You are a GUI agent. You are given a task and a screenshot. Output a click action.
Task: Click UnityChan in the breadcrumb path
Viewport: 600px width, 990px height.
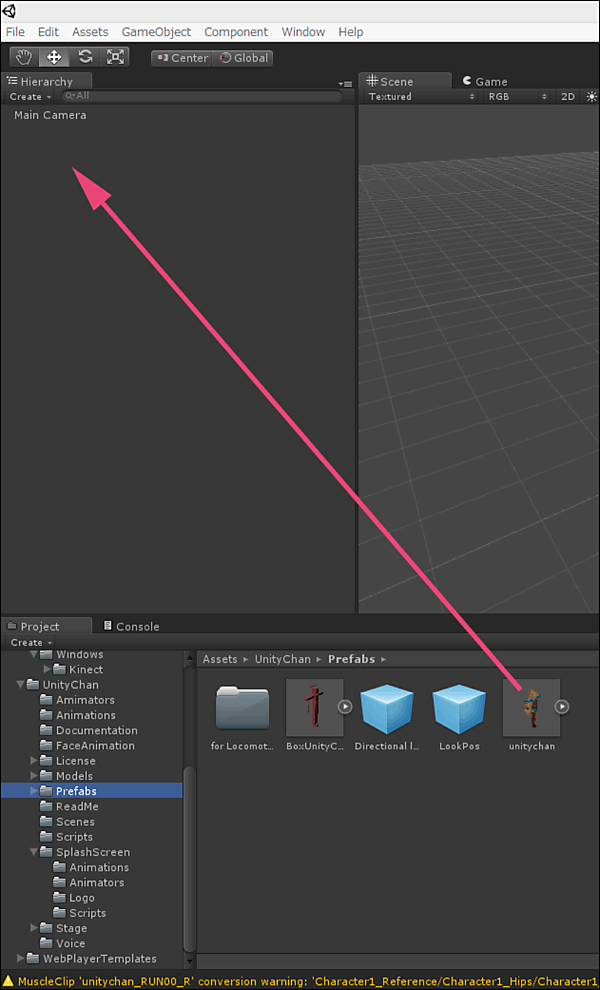point(282,659)
